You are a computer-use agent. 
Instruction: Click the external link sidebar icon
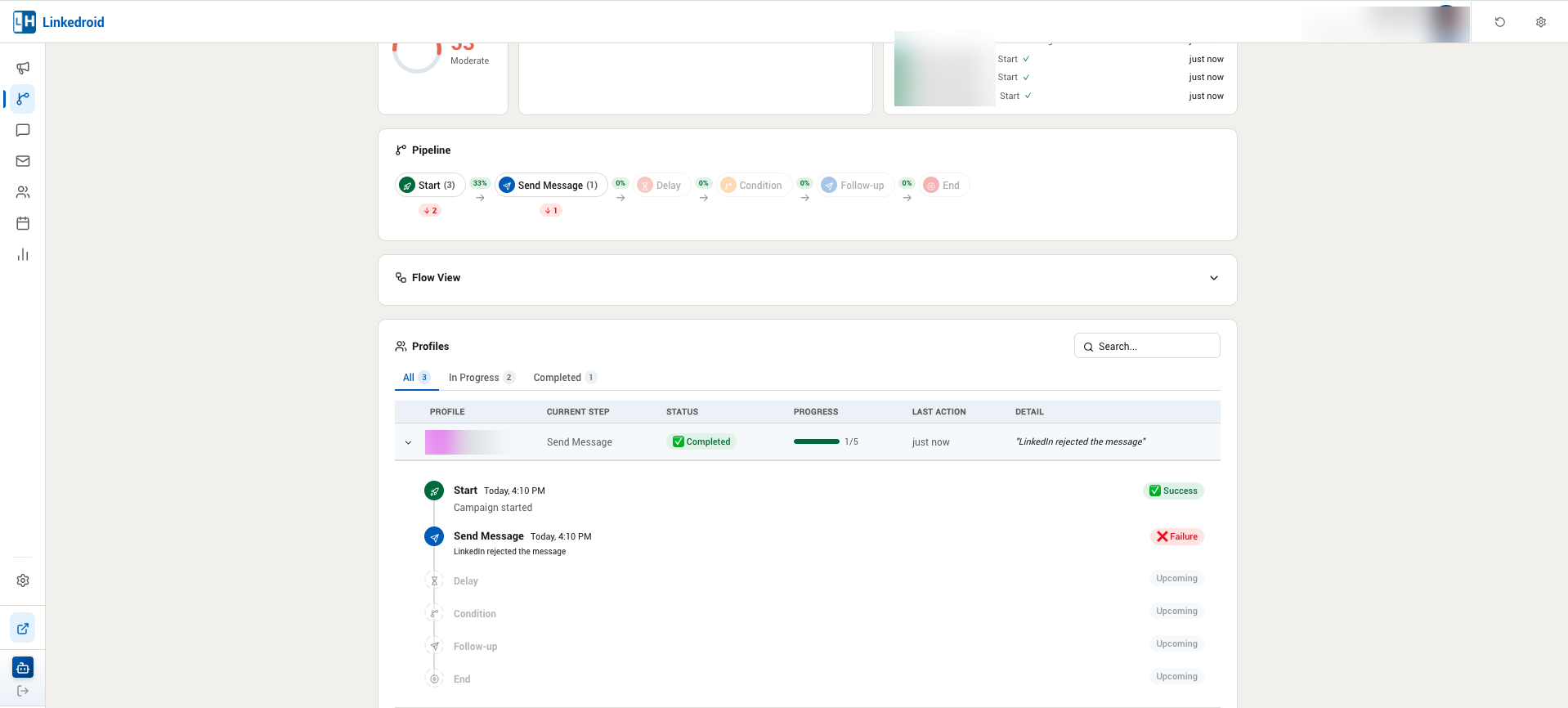coord(23,629)
